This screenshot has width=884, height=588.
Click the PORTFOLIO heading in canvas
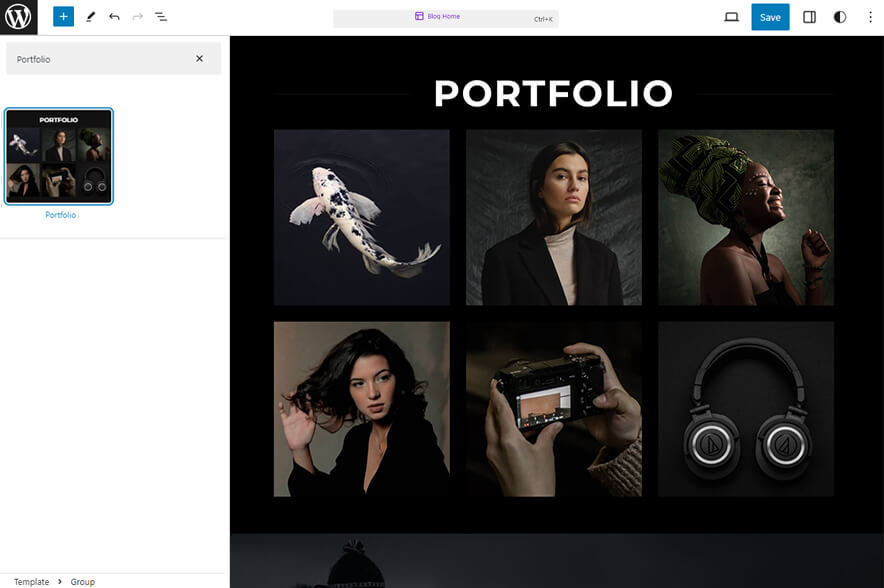(553, 94)
